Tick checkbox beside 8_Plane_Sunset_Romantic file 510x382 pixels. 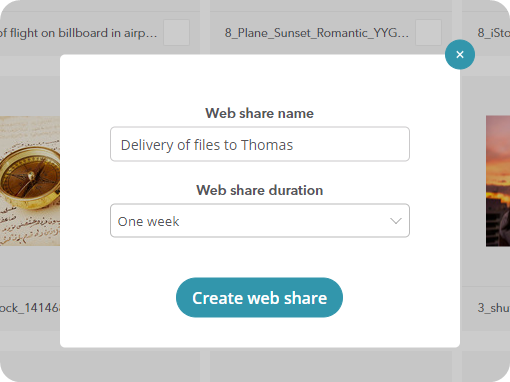(x=428, y=33)
